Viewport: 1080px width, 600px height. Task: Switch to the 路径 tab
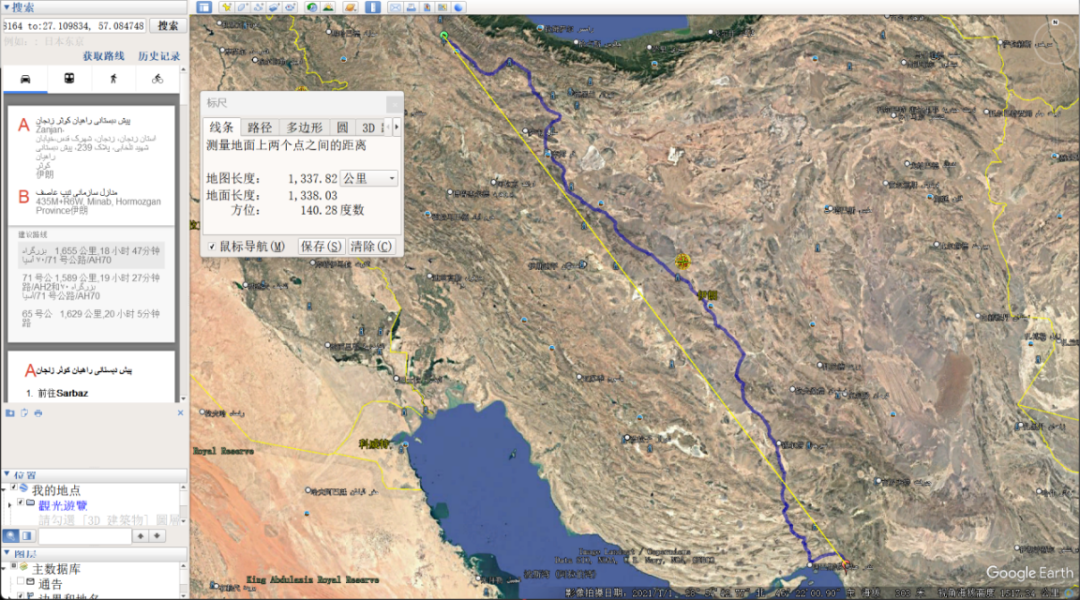click(x=260, y=127)
